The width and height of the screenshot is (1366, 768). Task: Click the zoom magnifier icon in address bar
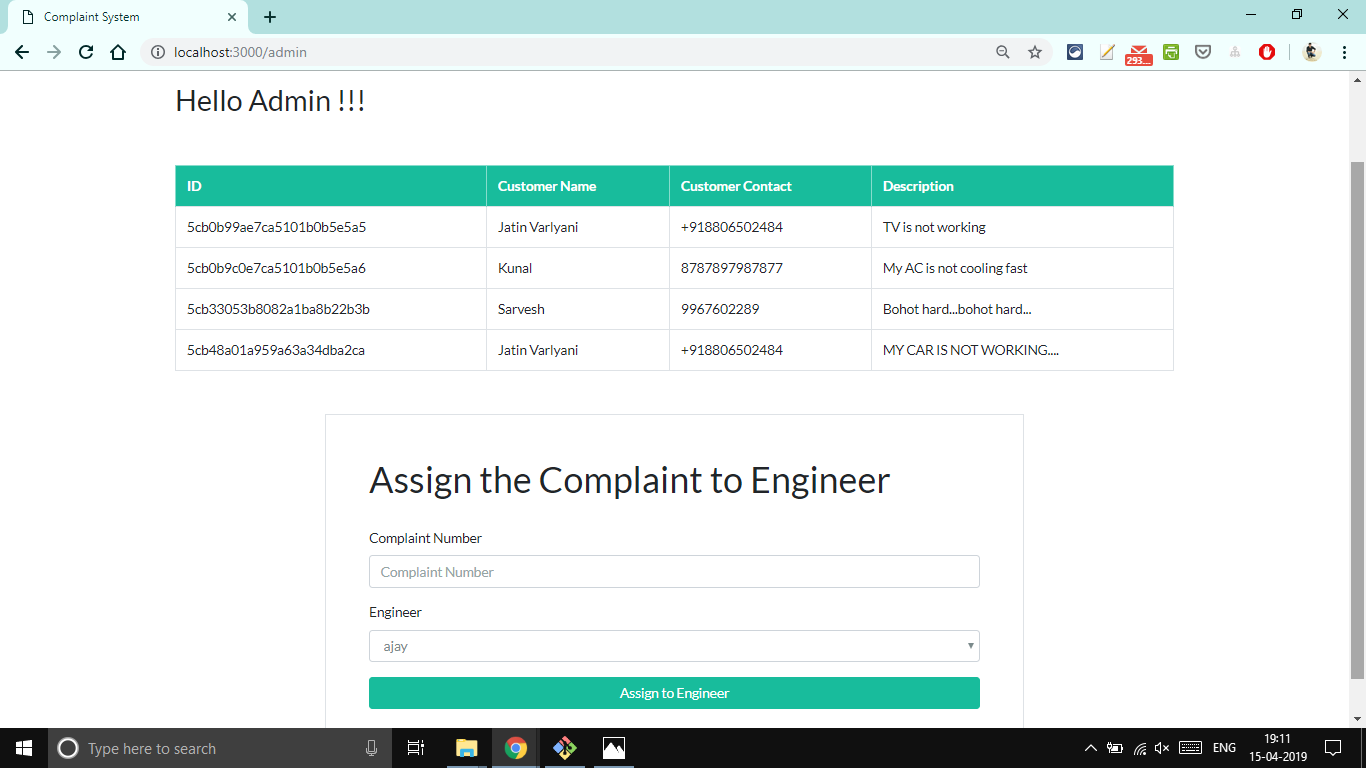[1002, 52]
